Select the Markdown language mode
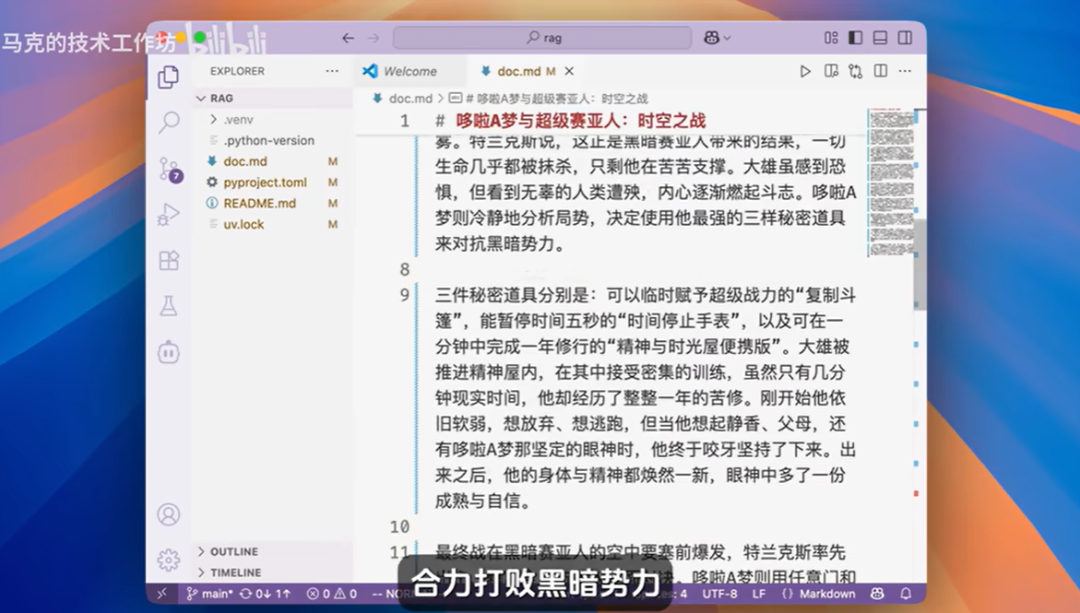 [818, 594]
